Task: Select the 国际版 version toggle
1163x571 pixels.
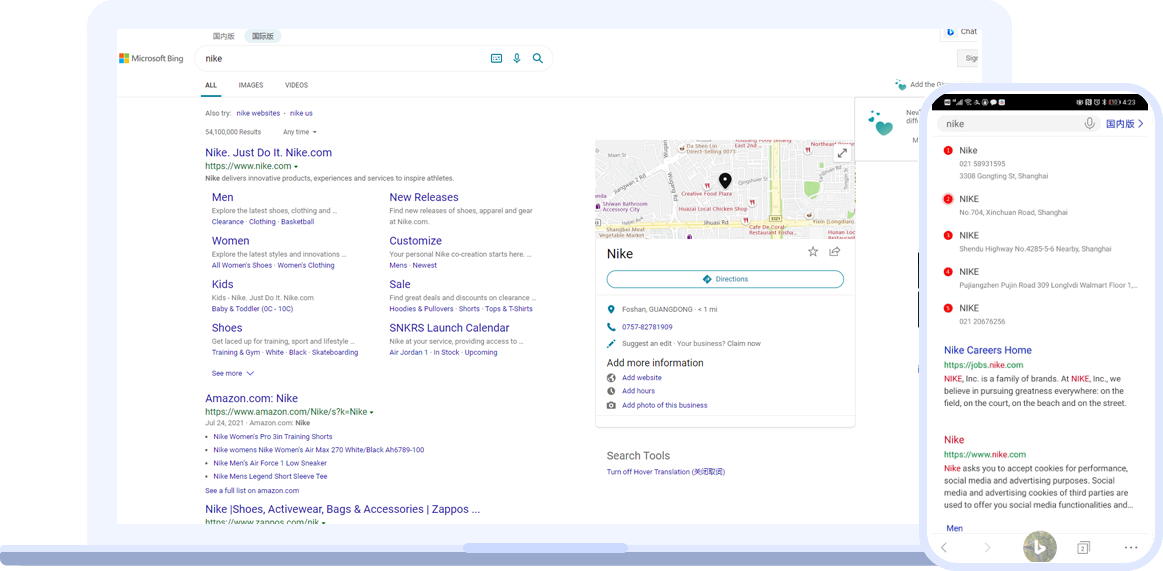Action: point(262,36)
